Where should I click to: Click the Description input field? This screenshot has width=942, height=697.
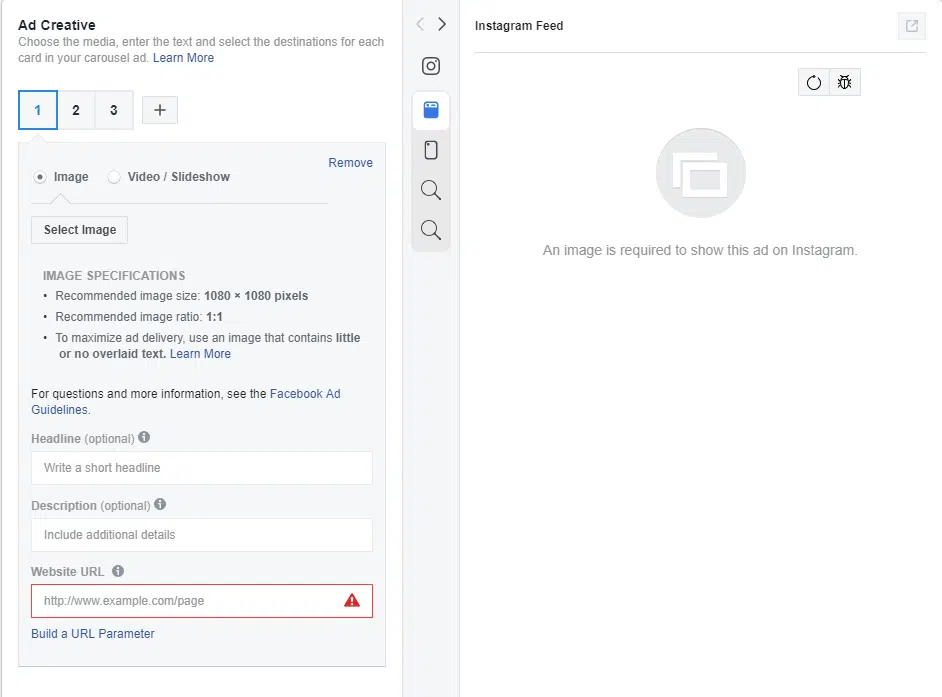click(x=202, y=535)
